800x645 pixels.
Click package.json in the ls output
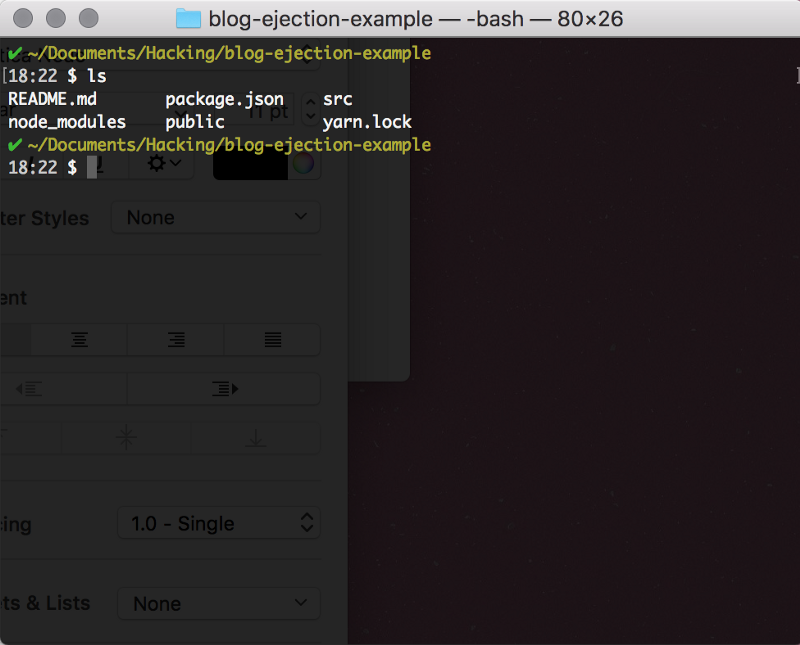224,100
